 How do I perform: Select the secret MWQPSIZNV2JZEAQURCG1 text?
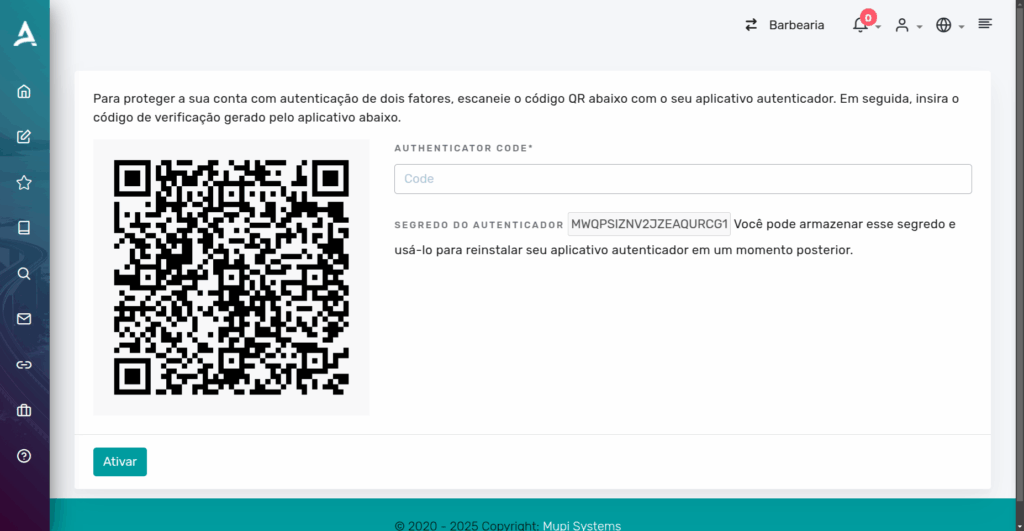pos(649,224)
